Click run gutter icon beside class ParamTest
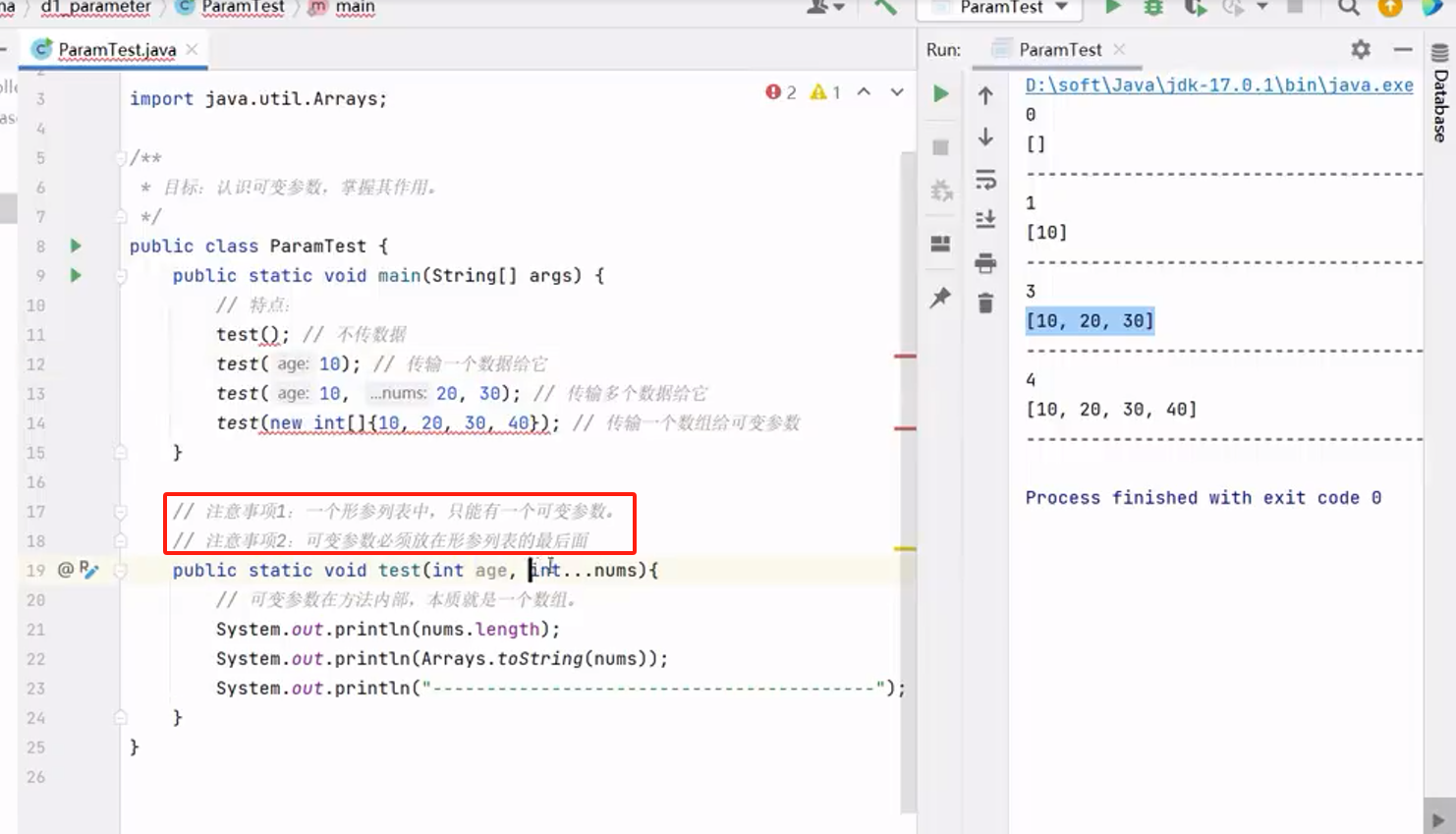The height and width of the screenshot is (834, 1456). tap(76, 246)
